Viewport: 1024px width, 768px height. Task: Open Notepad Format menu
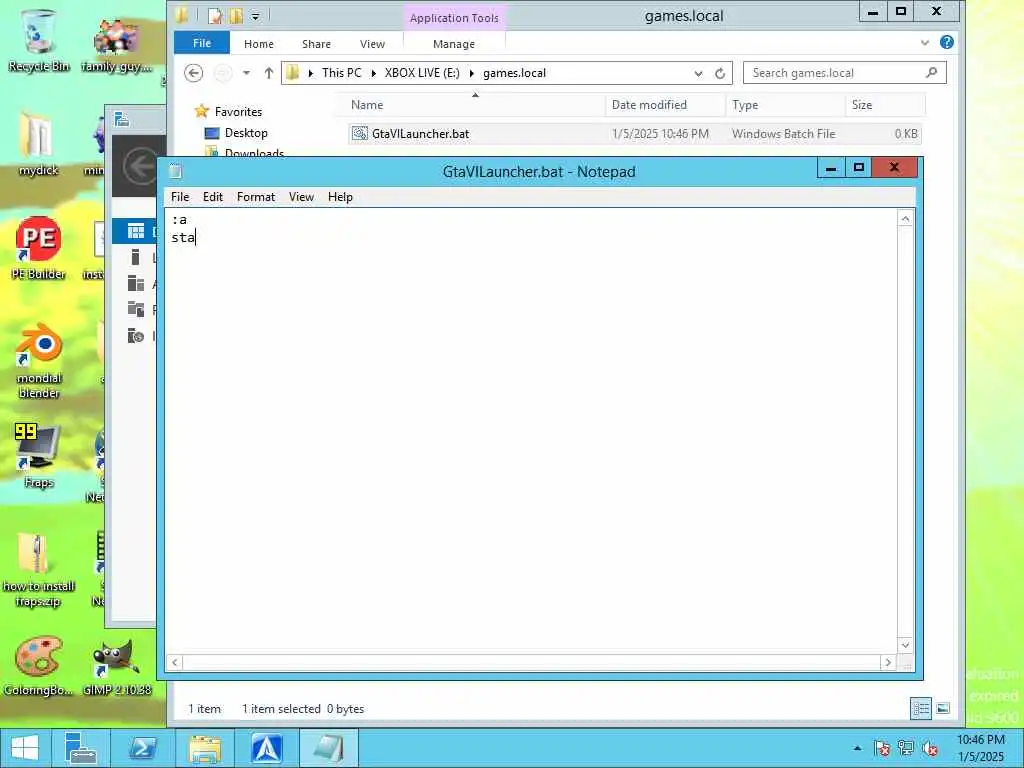click(x=255, y=197)
